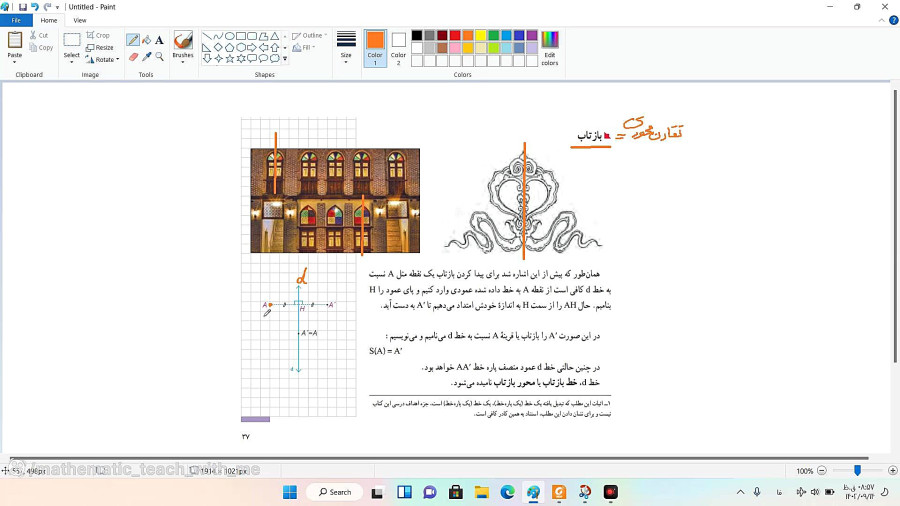Viewport: 900px width, 506px height.
Task: Click the zoom in plus button
Action: click(x=893, y=470)
